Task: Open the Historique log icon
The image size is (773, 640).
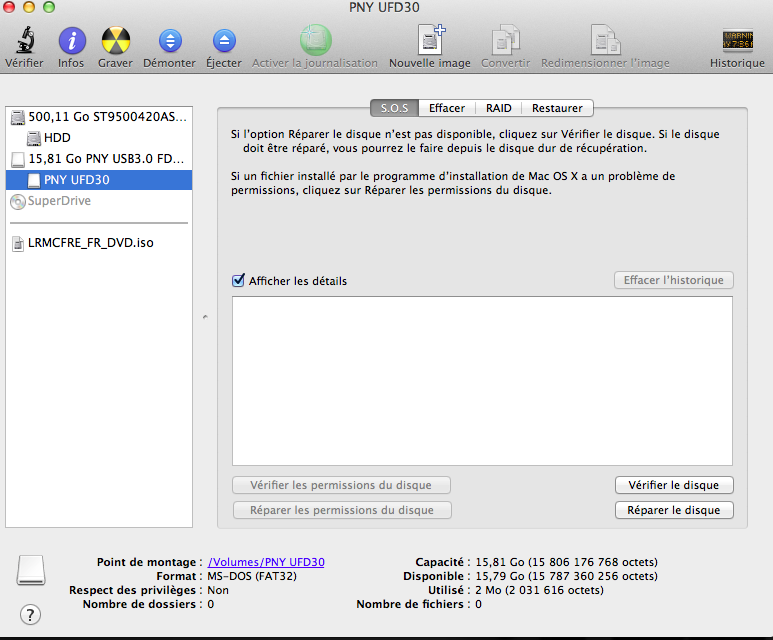Action: pyautogui.click(x=737, y=42)
